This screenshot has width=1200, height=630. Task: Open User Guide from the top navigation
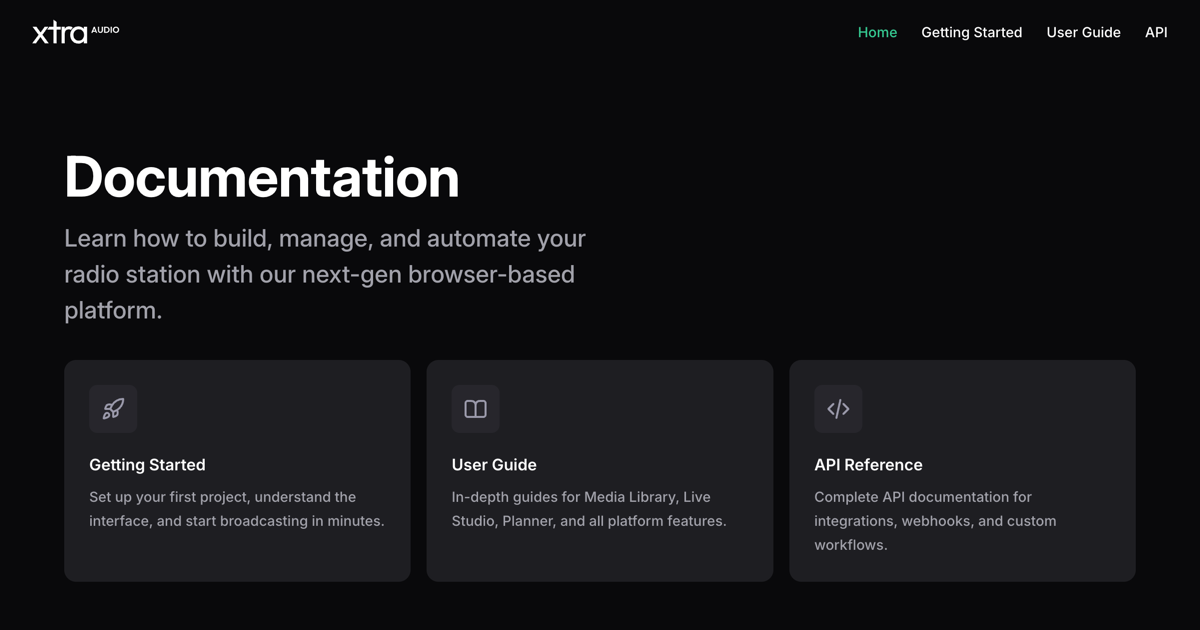[1083, 32]
